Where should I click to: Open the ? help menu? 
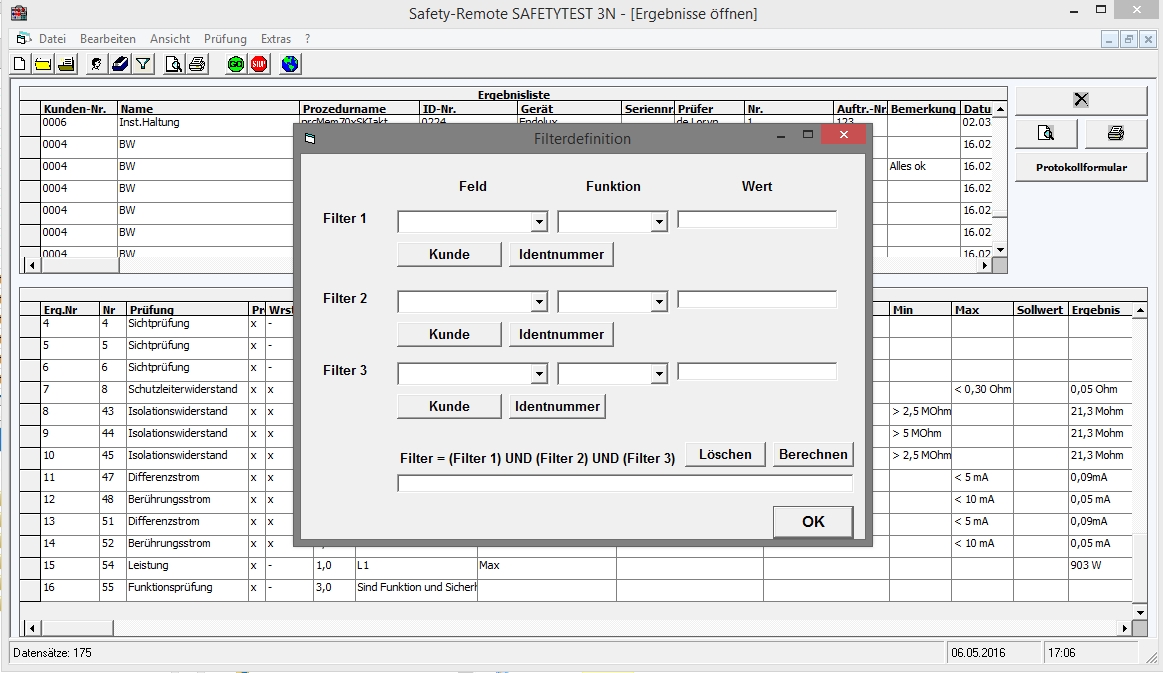[307, 39]
